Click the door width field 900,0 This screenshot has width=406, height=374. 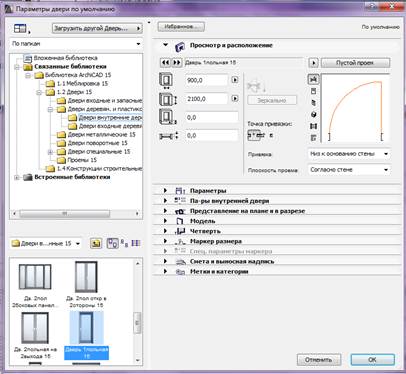click(x=206, y=80)
